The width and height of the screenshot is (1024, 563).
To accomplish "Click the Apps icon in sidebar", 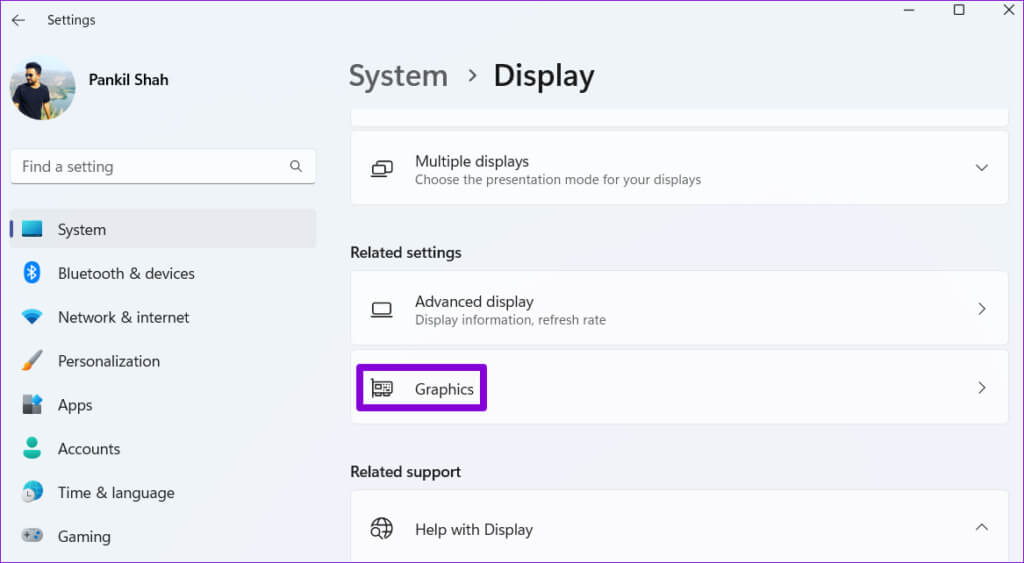I will (x=32, y=405).
